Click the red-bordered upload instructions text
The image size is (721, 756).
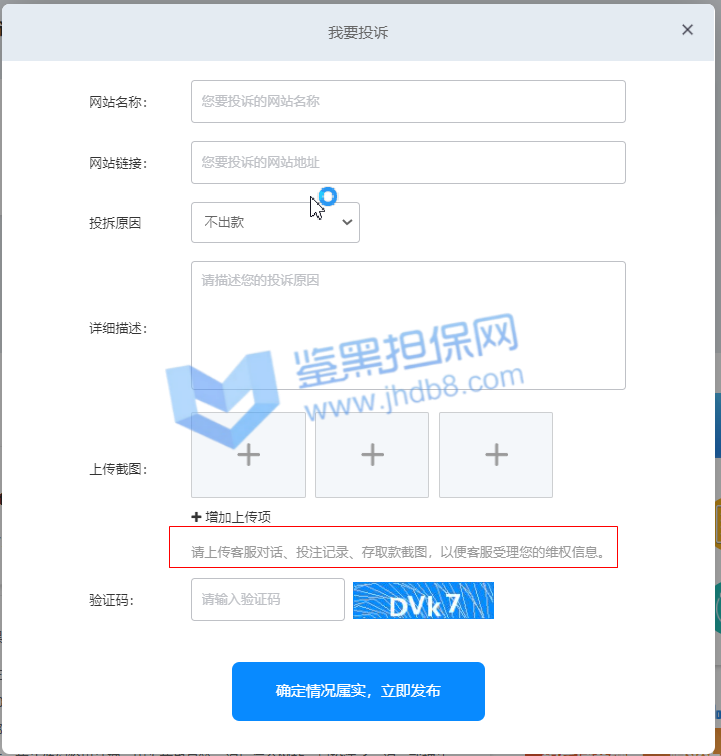398,551
